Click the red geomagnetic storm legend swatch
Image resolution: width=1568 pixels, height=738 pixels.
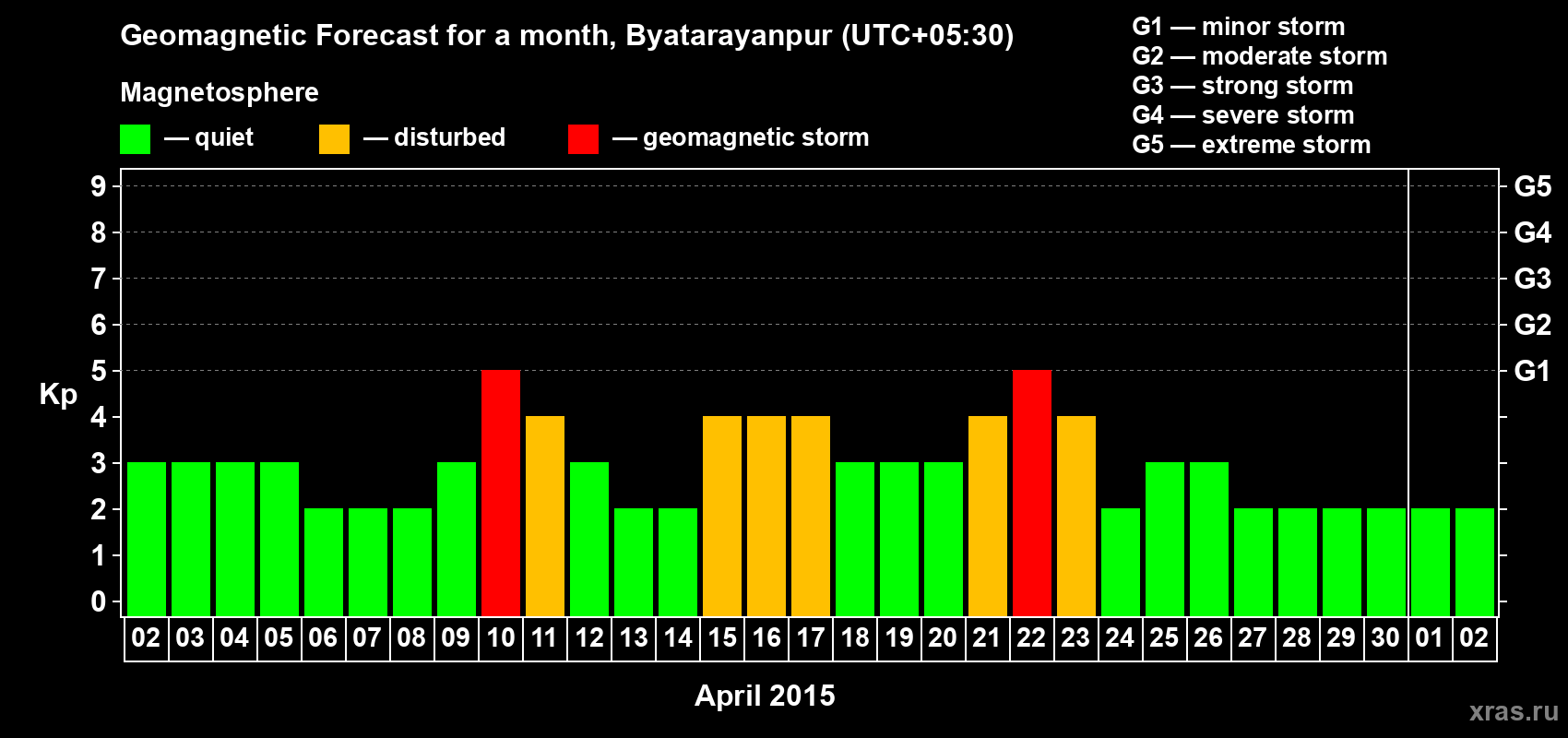click(583, 139)
